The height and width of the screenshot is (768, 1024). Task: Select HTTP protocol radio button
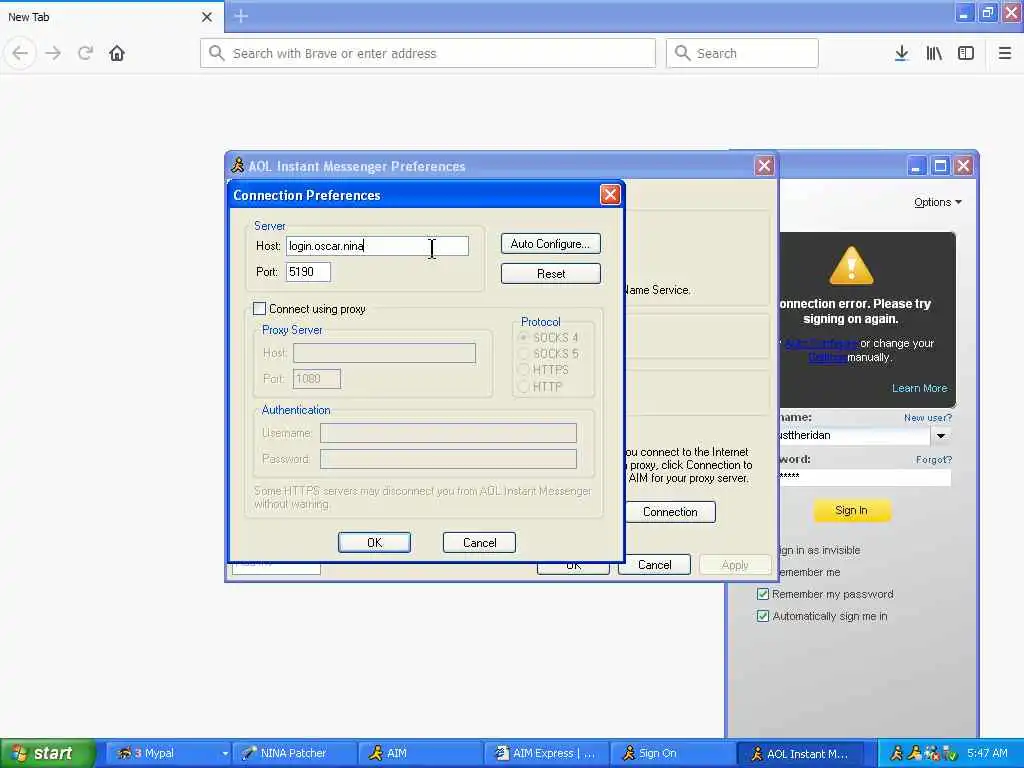(x=523, y=387)
